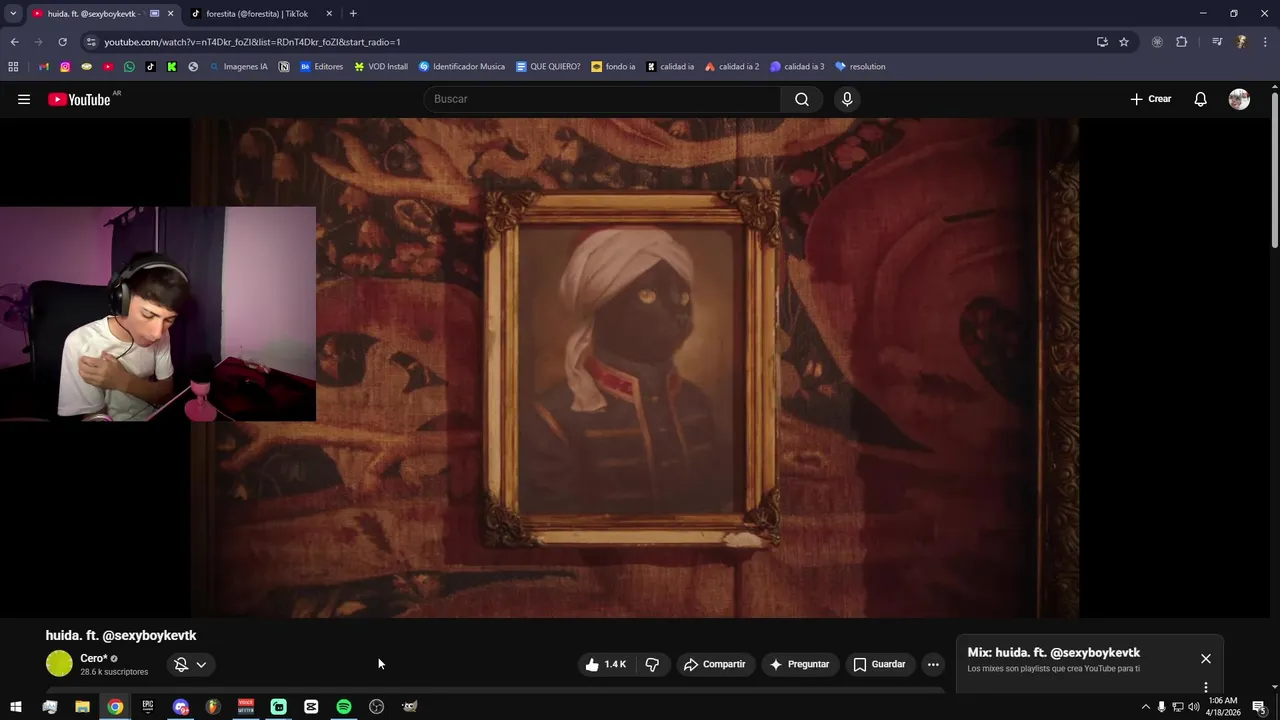1280x720 pixels.
Task: Open a new browser tab
Action: [x=353, y=14]
